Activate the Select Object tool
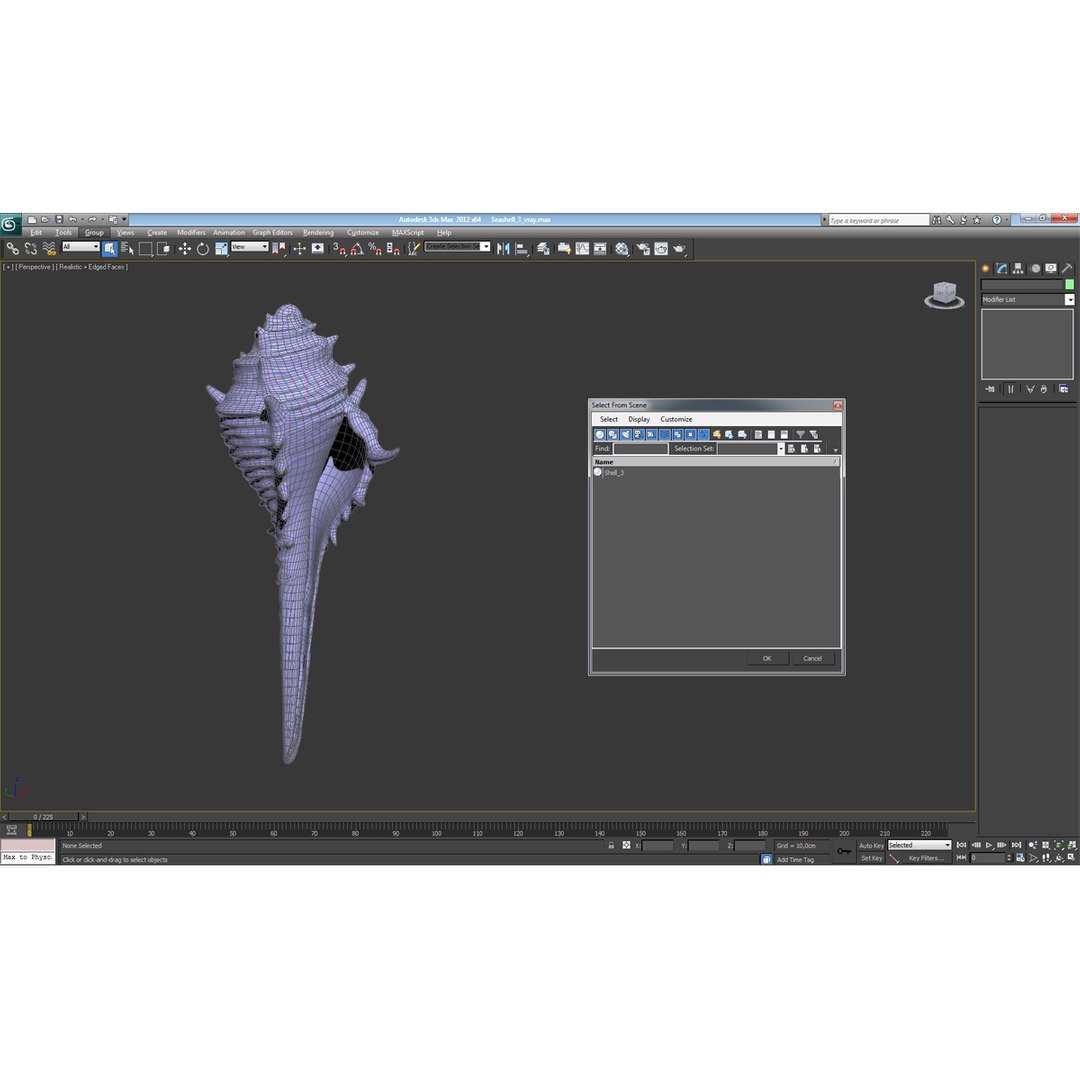Viewport: 1080px width, 1080px height. coord(110,249)
